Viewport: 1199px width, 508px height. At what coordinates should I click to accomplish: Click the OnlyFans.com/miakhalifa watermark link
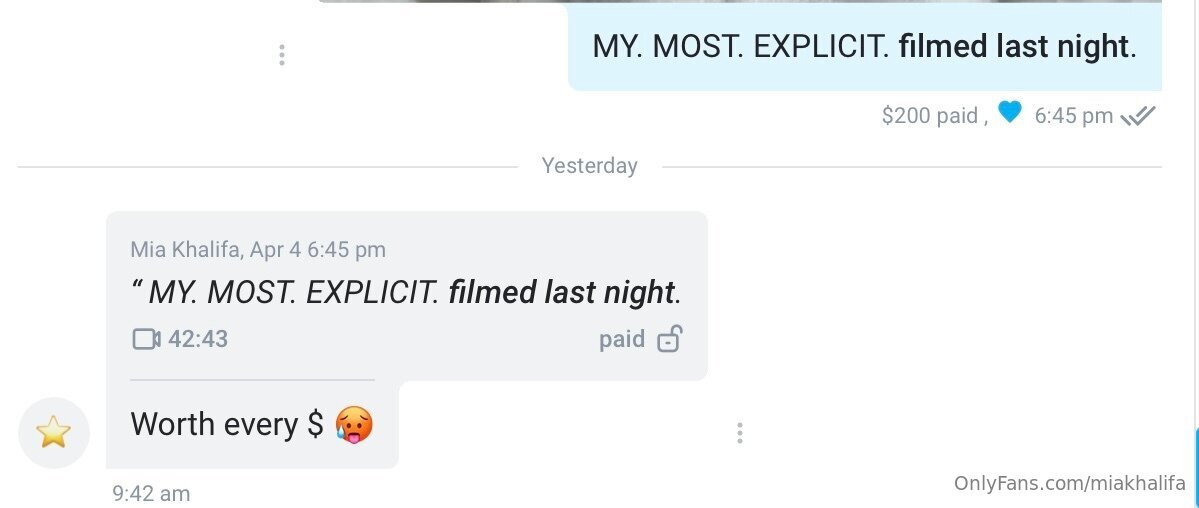[1070, 484]
